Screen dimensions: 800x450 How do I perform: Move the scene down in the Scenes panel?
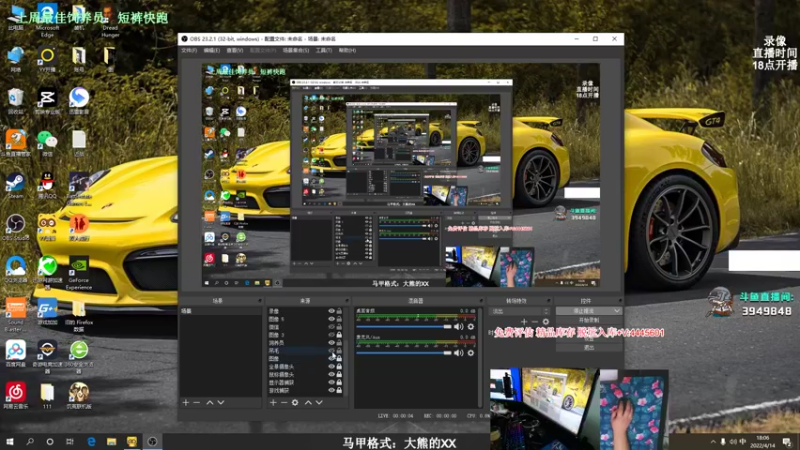click(221, 403)
